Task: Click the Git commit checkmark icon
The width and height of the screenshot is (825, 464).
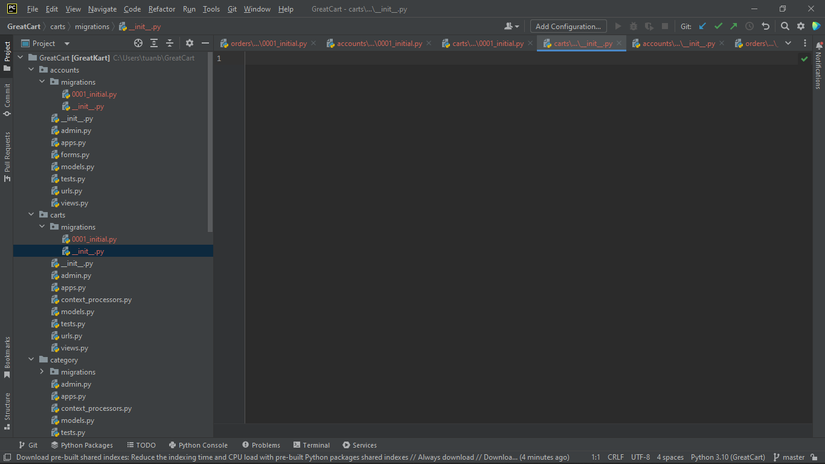Action: coord(718,27)
